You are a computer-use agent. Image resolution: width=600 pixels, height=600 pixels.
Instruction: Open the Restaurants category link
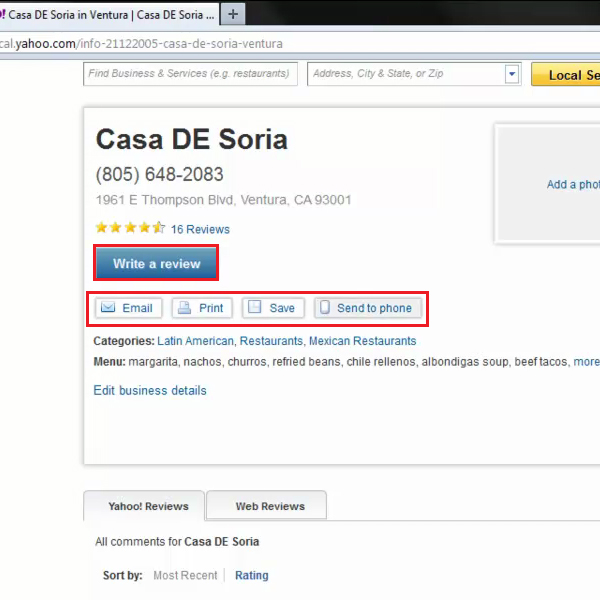[x=271, y=341]
